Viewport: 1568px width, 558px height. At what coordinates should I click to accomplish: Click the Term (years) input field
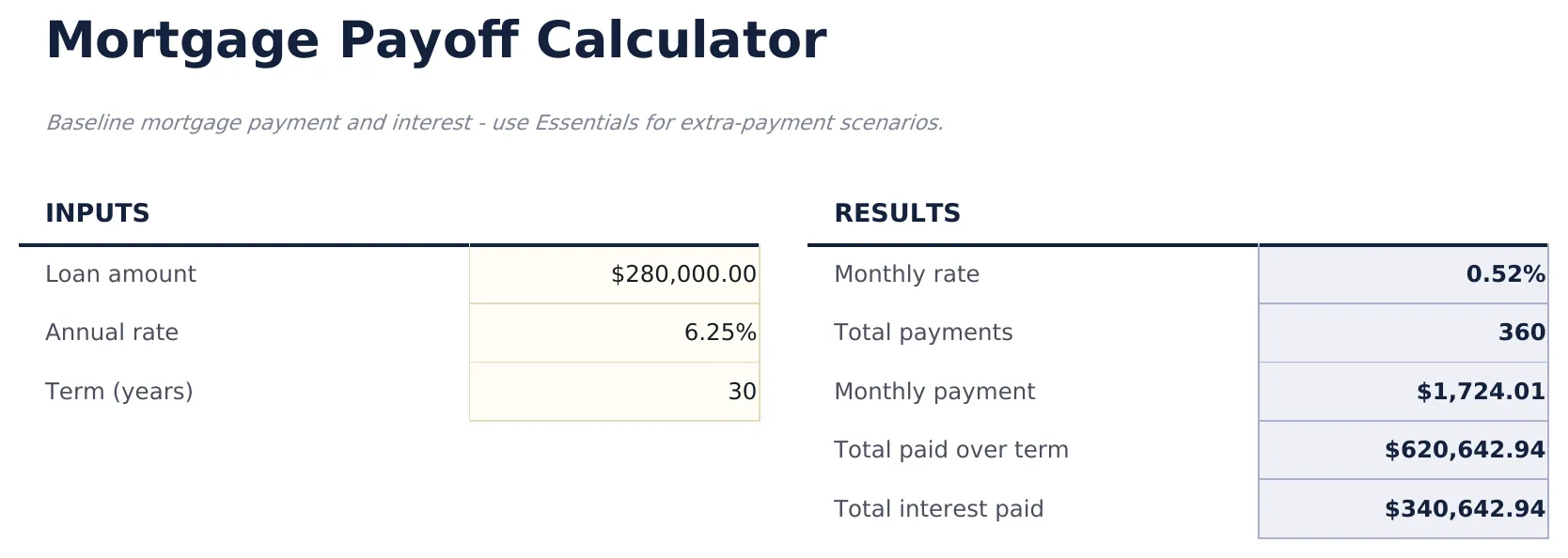click(614, 392)
